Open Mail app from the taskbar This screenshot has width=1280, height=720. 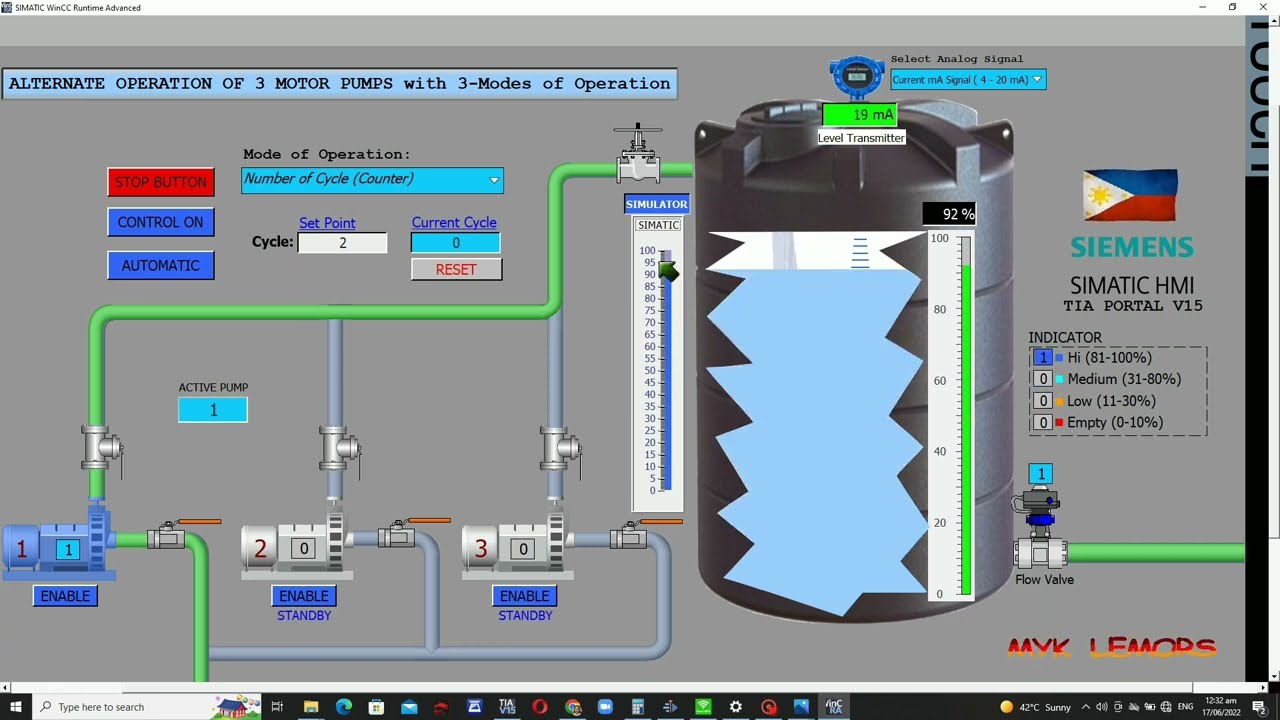coord(409,707)
